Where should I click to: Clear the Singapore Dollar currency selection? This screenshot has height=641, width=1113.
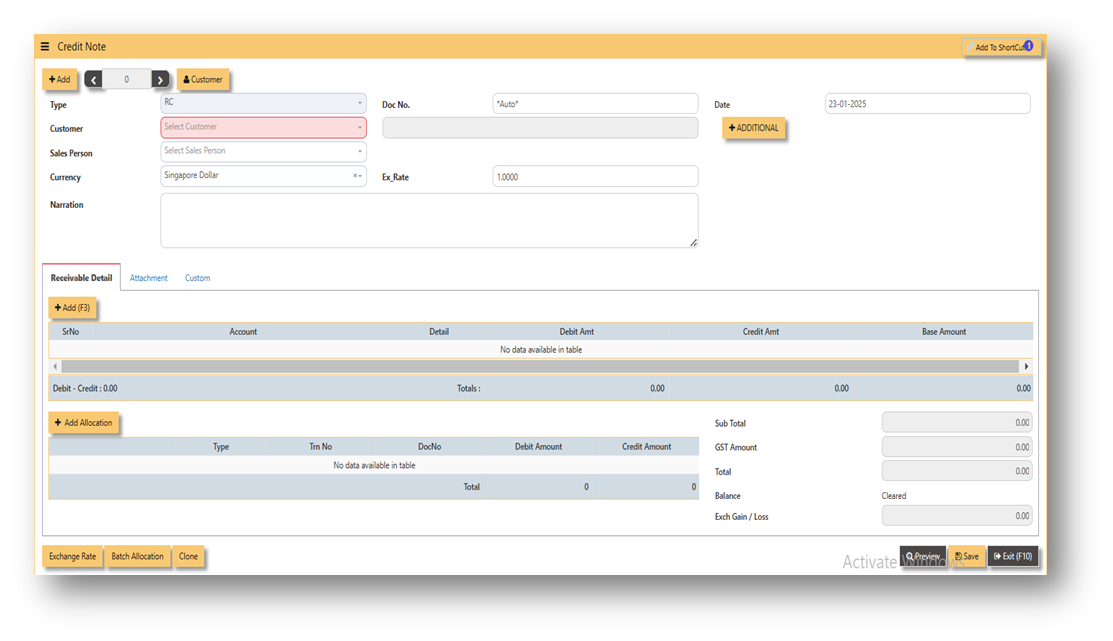(x=354, y=176)
